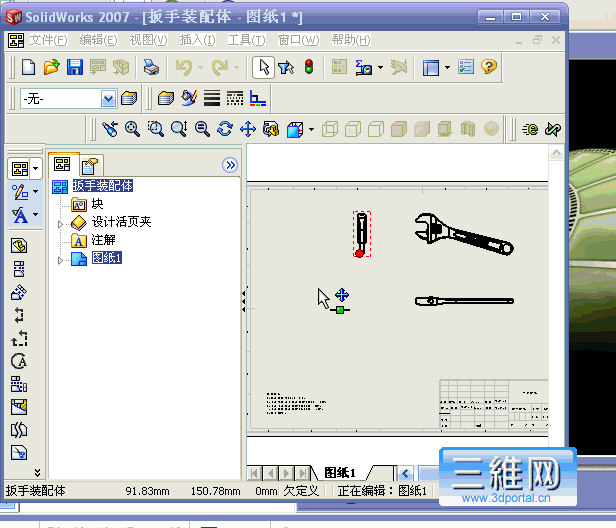The image size is (616, 528).
Task: Select the Rotate View tool
Action: click(x=225, y=129)
